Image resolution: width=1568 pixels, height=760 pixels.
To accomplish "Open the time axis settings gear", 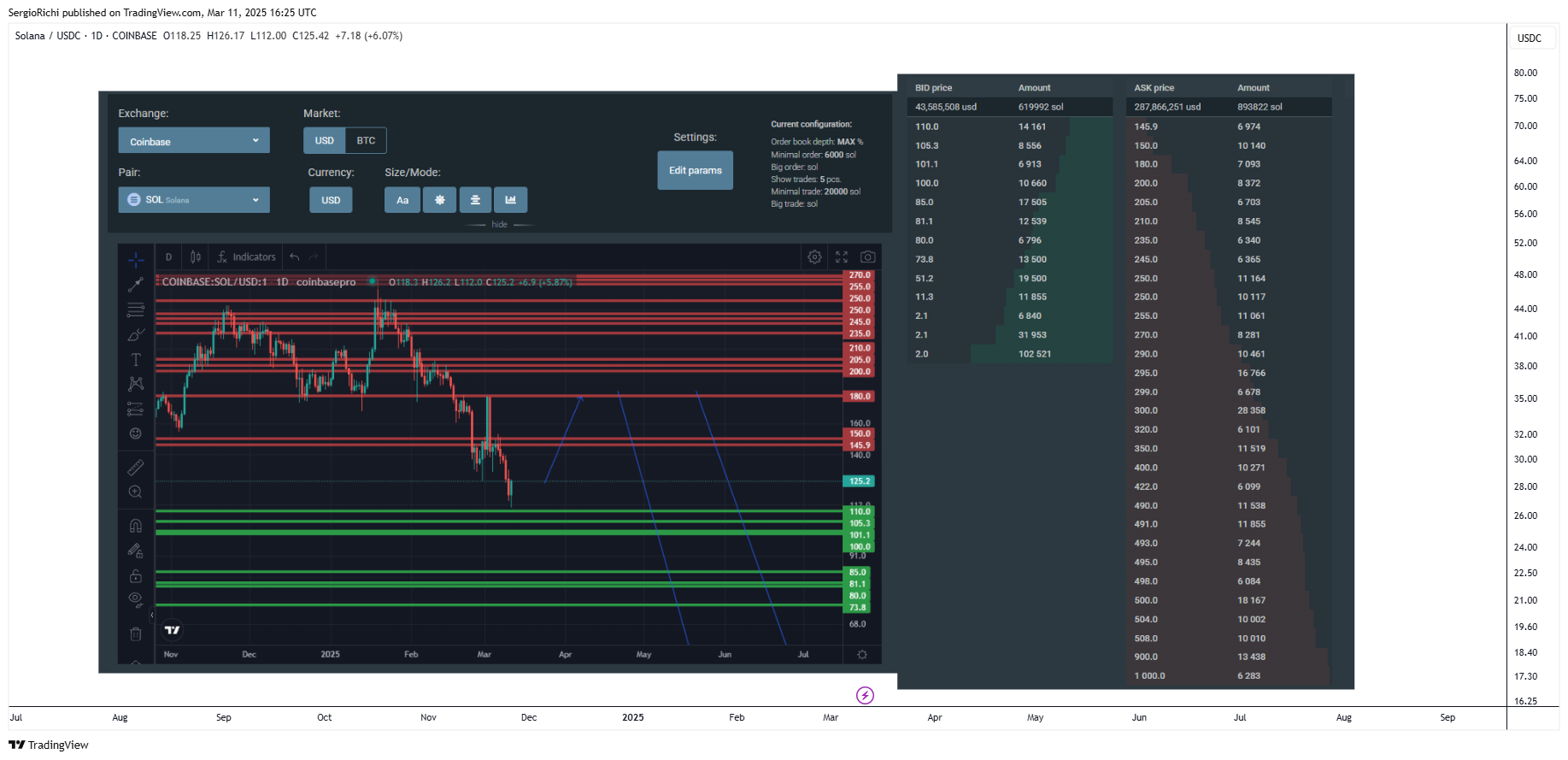I will pos(862,654).
